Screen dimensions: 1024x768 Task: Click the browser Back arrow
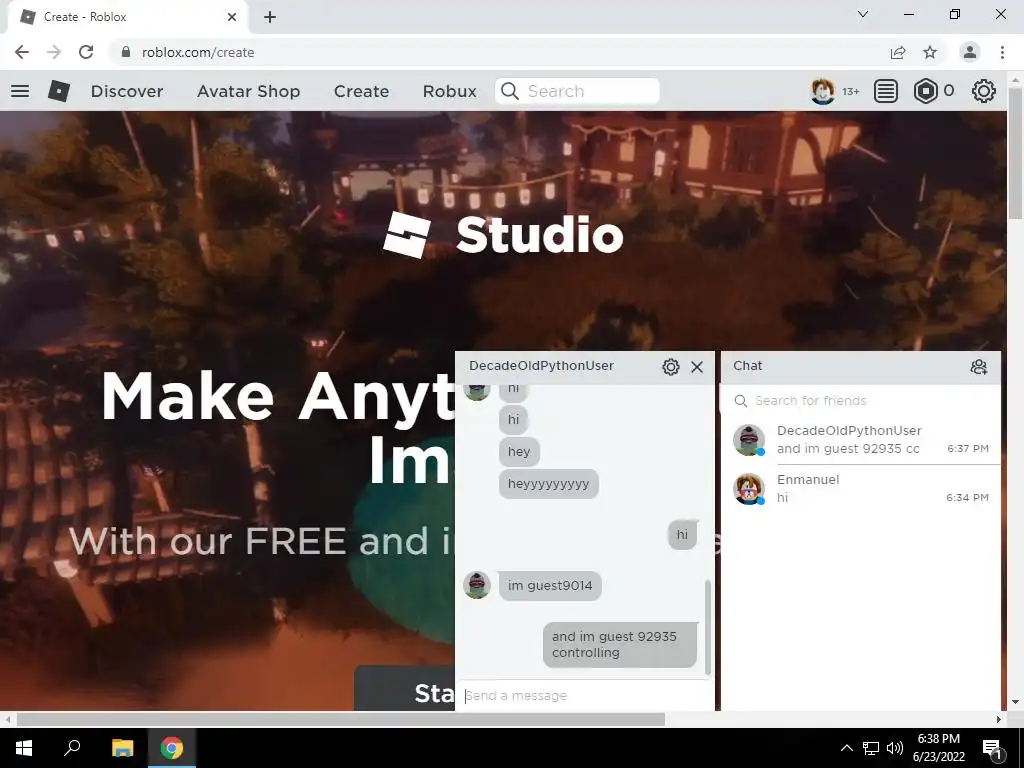click(x=22, y=52)
